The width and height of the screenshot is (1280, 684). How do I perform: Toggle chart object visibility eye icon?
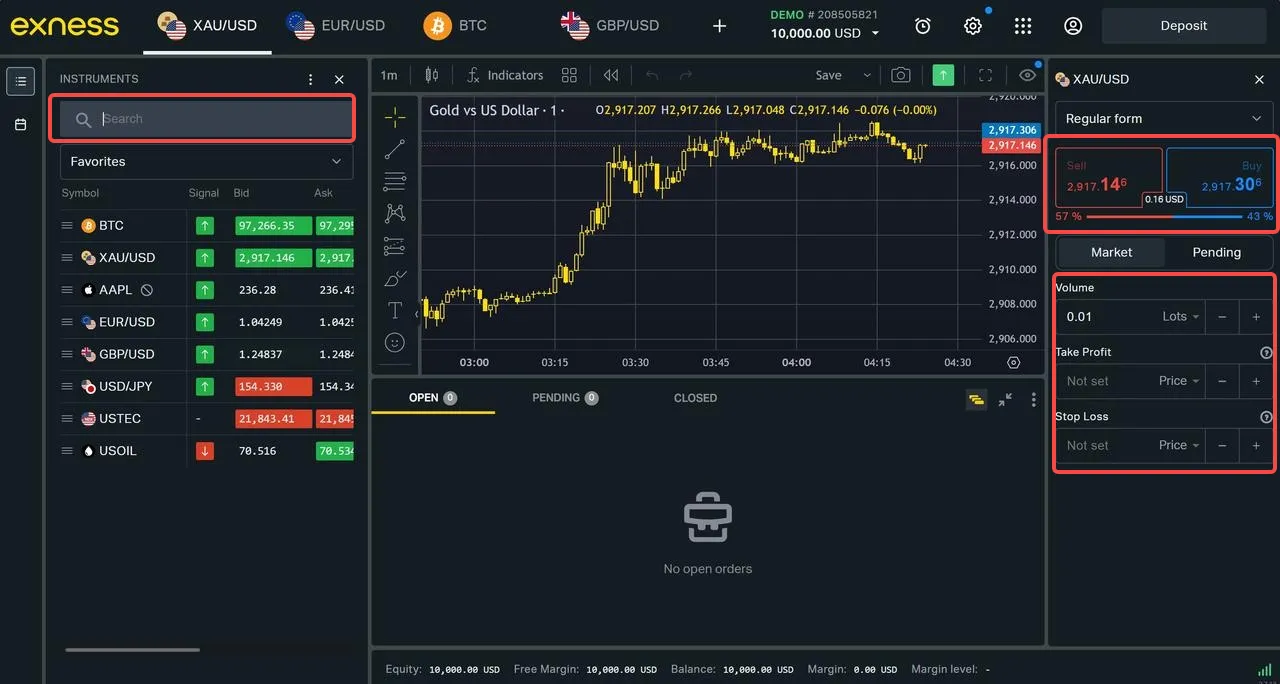click(1027, 75)
